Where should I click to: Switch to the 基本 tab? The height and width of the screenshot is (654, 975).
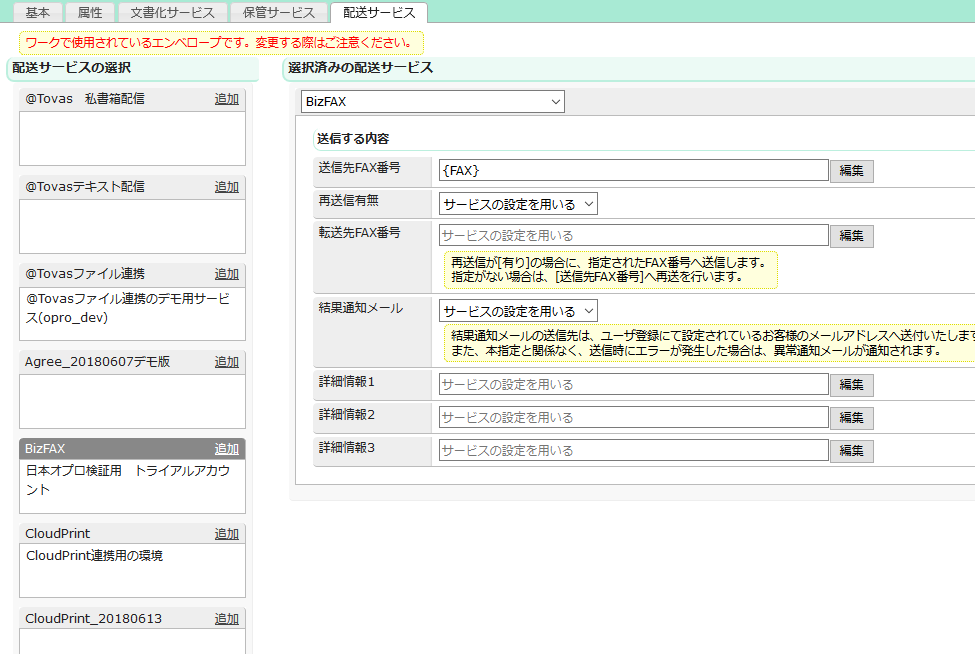[38, 12]
